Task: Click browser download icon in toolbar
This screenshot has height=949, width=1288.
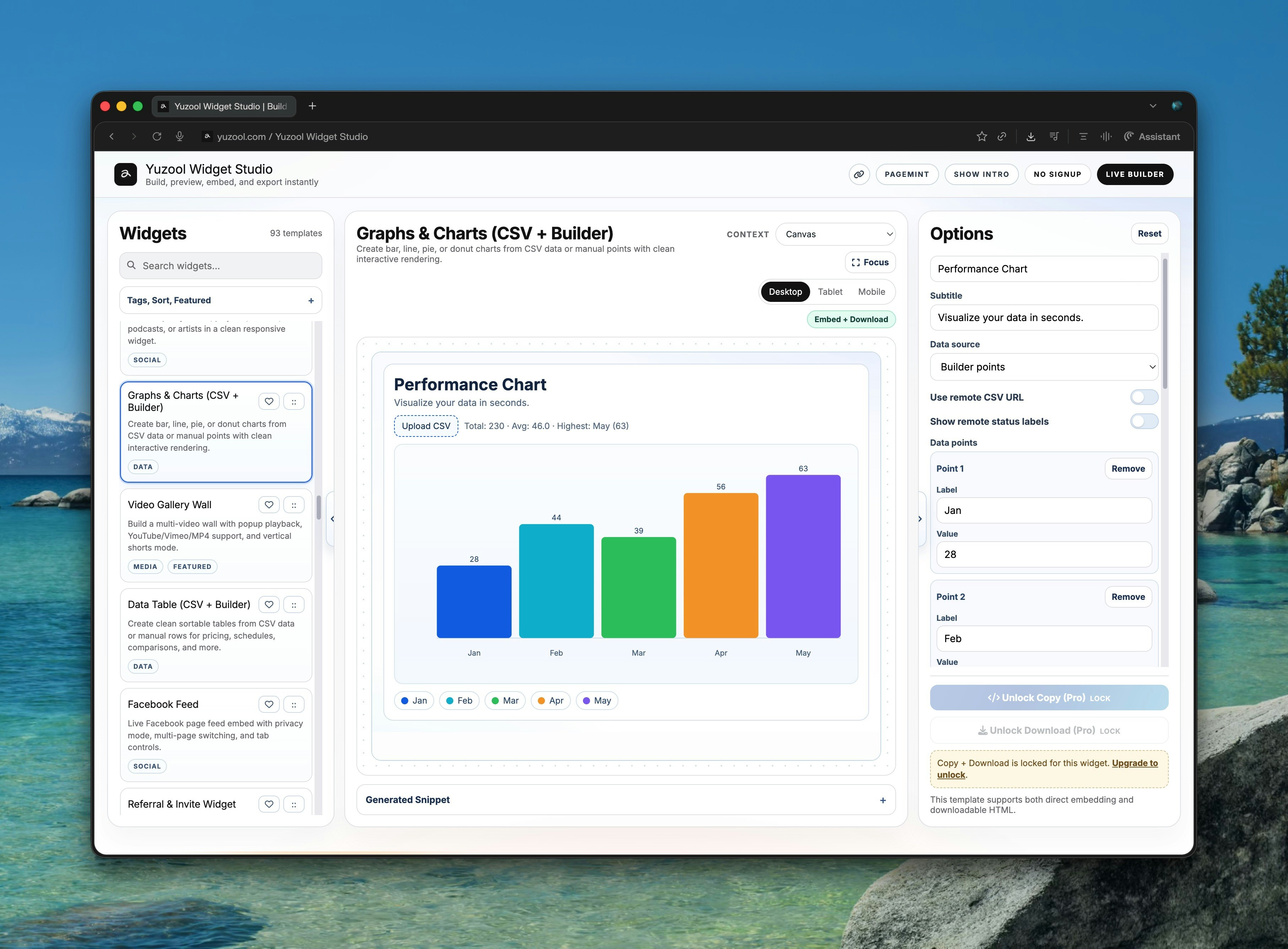Action: 1031,137
